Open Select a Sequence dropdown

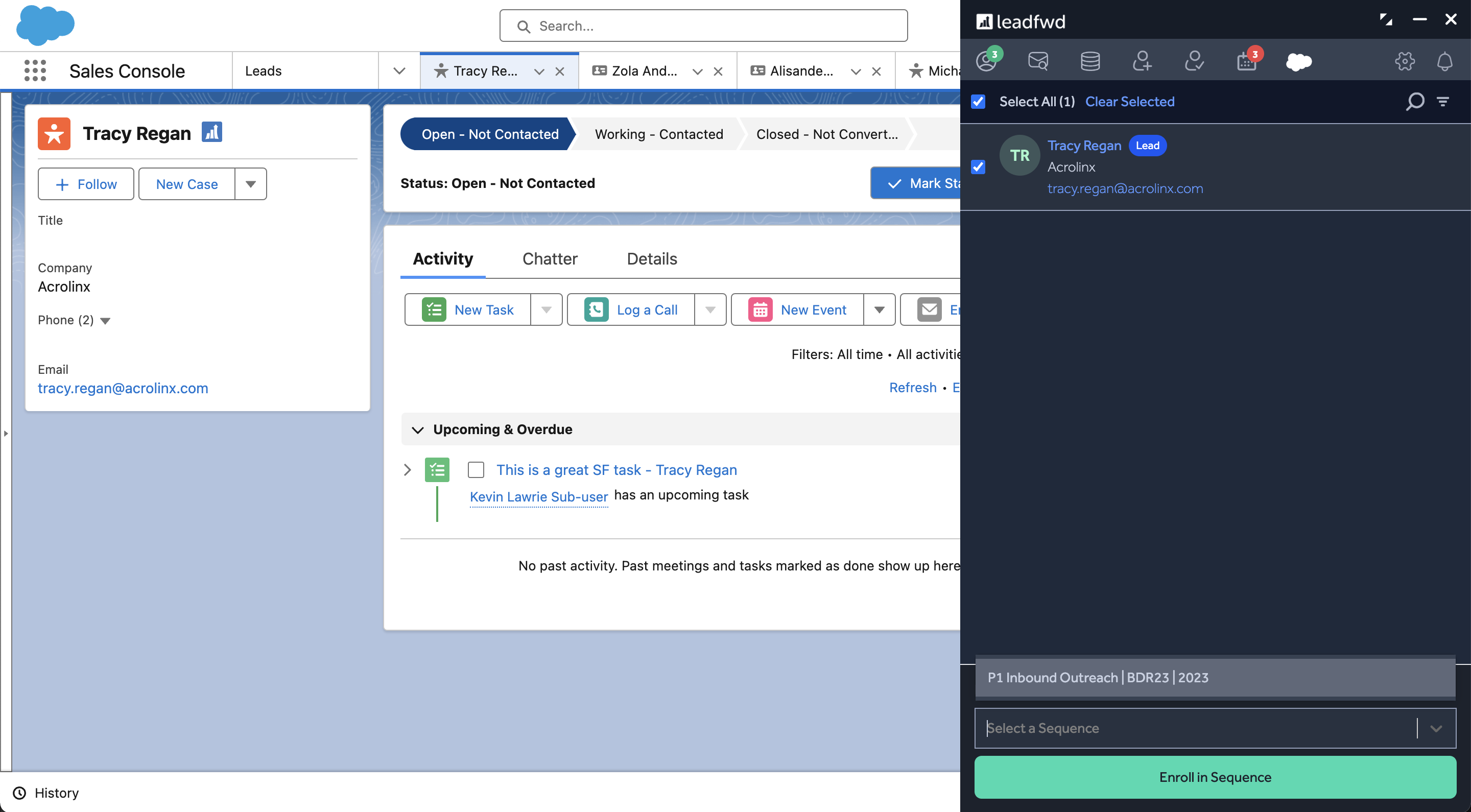tap(1215, 728)
